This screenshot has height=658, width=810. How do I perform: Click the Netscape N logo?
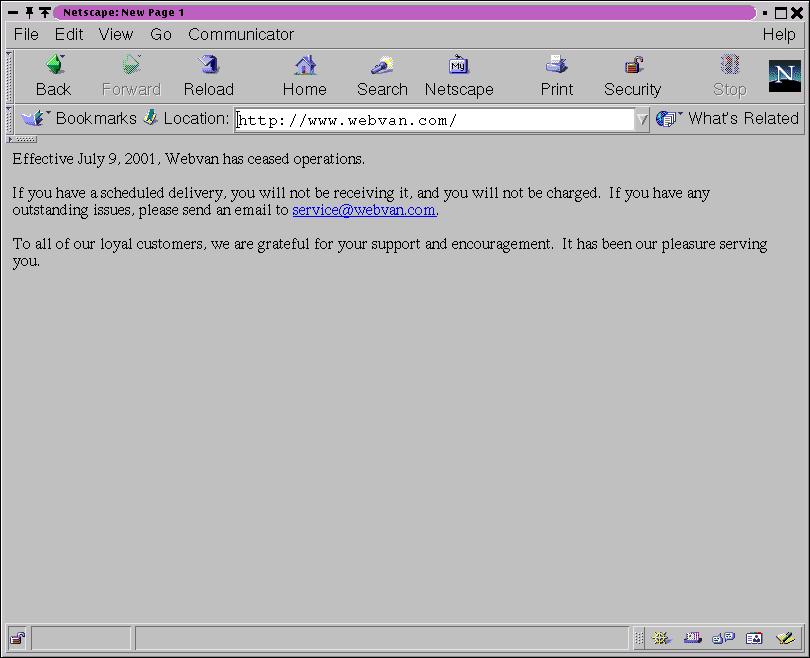pyautogui.click(x=784, y=76)
